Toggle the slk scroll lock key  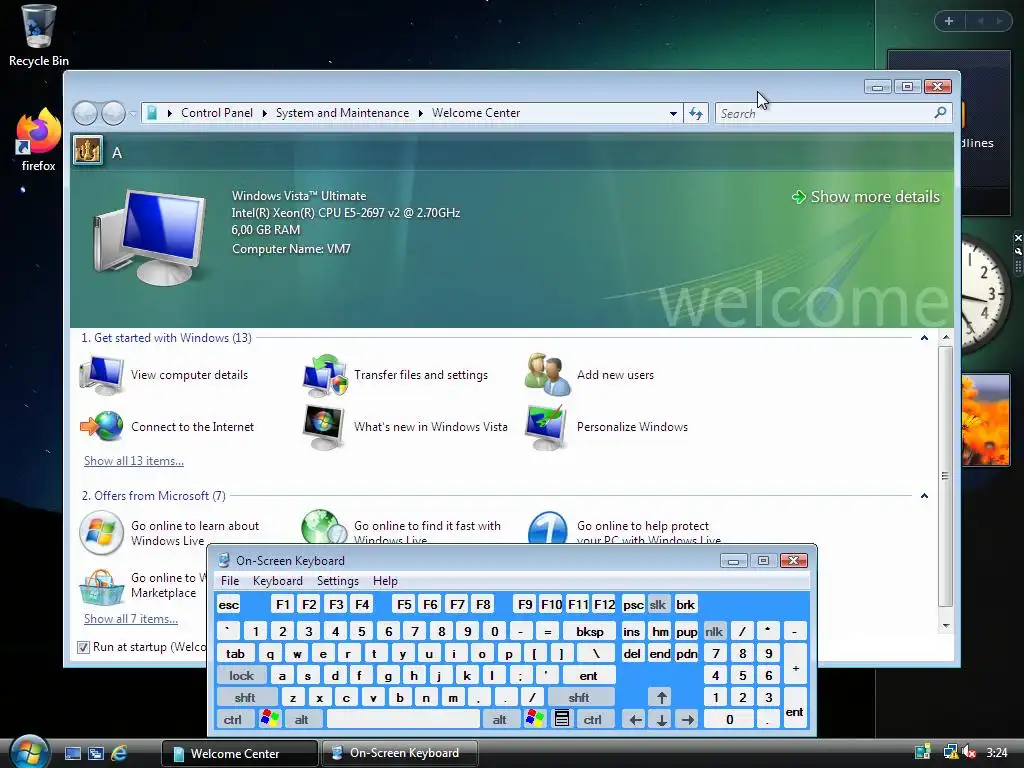point(658,604)
